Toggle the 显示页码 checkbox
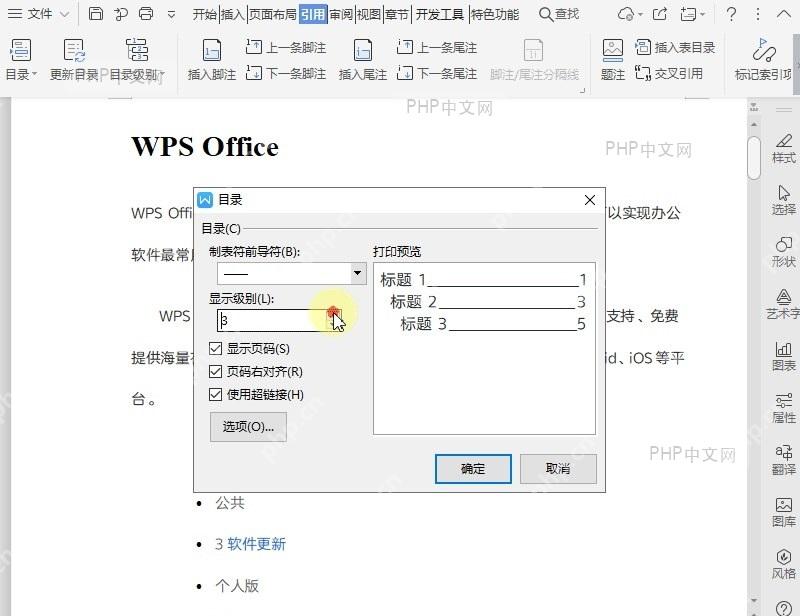This screenshot has width=800, height=616. (216, 349)
